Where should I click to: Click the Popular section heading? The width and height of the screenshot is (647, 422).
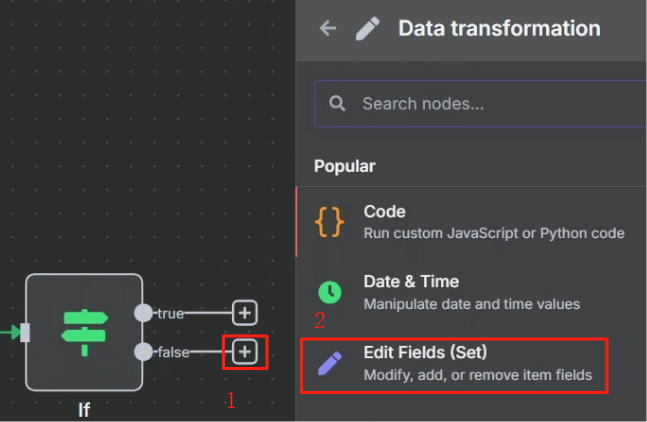[x=345, y=166]
